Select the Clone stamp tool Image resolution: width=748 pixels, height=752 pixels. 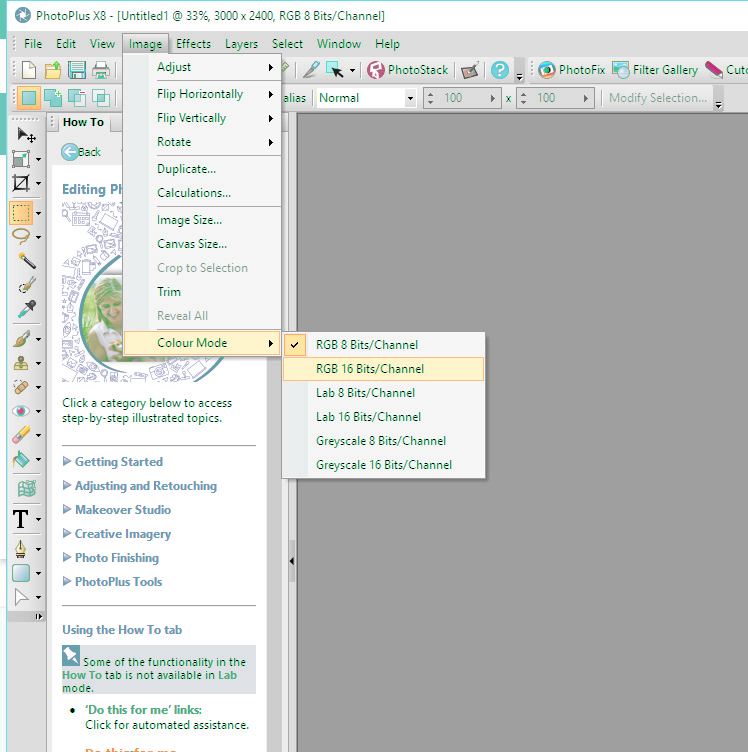tap(22, 363)
